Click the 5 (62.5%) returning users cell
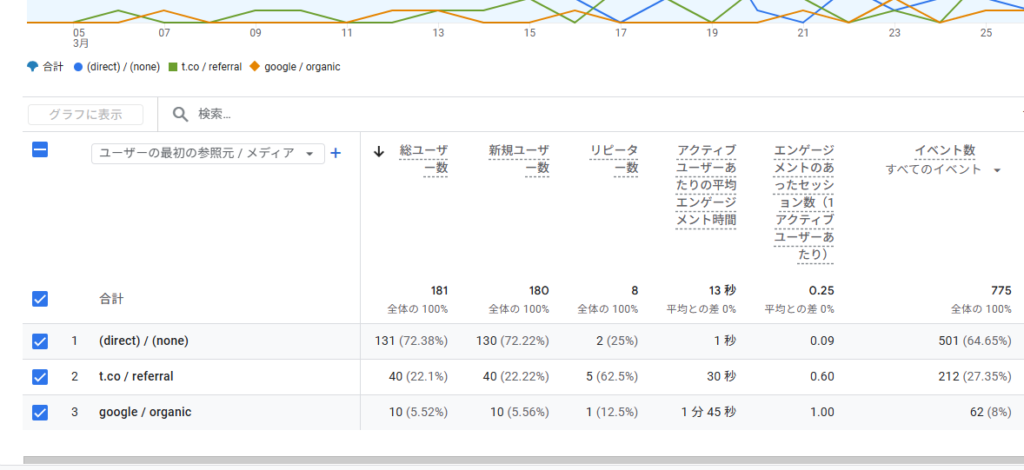Image resolution: width=1024 pixels, height=470 pixels. coord(611,377)
